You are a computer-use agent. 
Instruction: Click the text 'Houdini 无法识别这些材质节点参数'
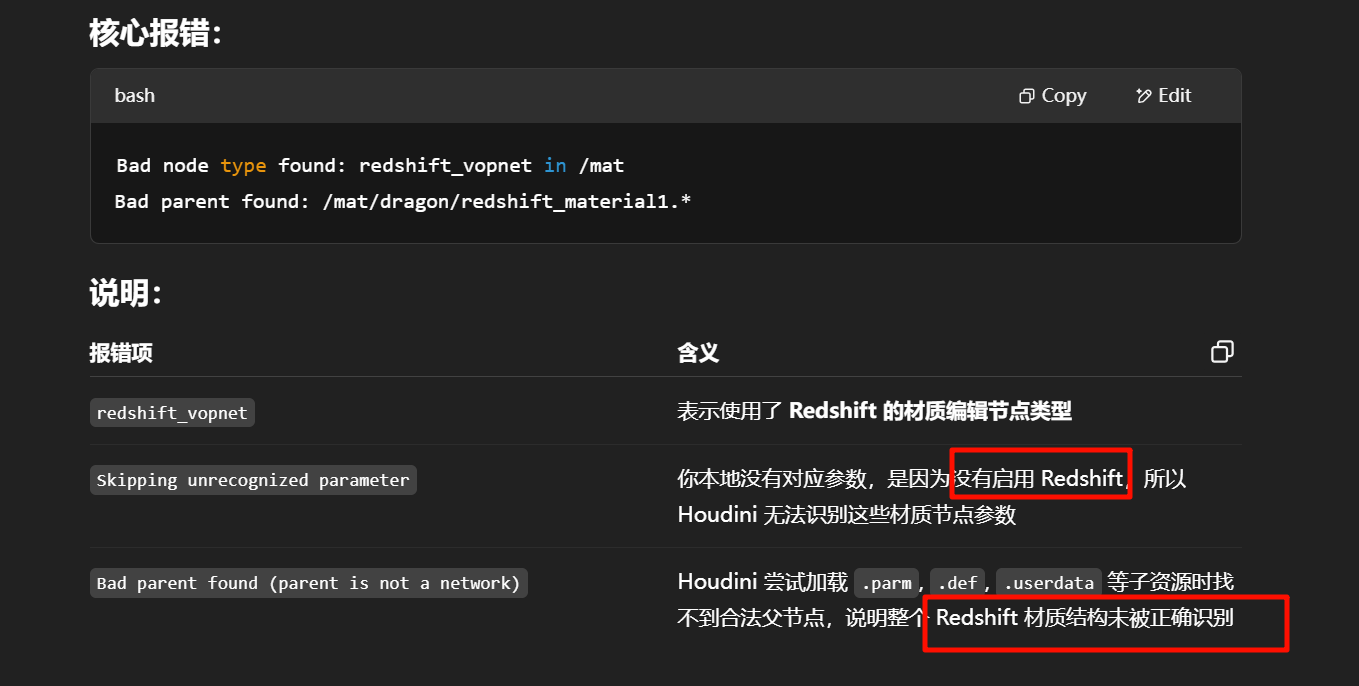tap(846, 515)
